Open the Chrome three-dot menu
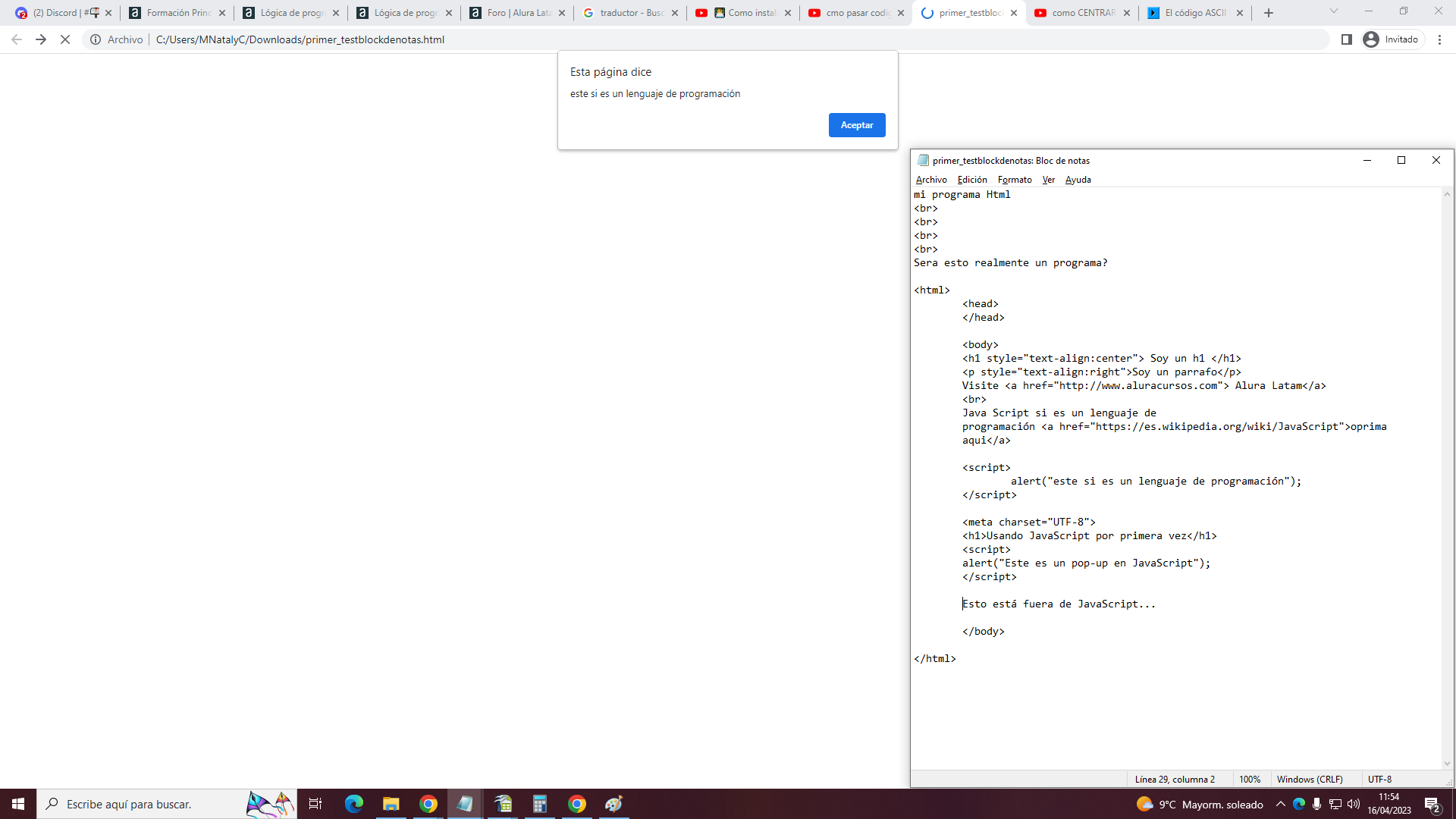Viewport: 1456px width, 819px height. pos(1440,39)
